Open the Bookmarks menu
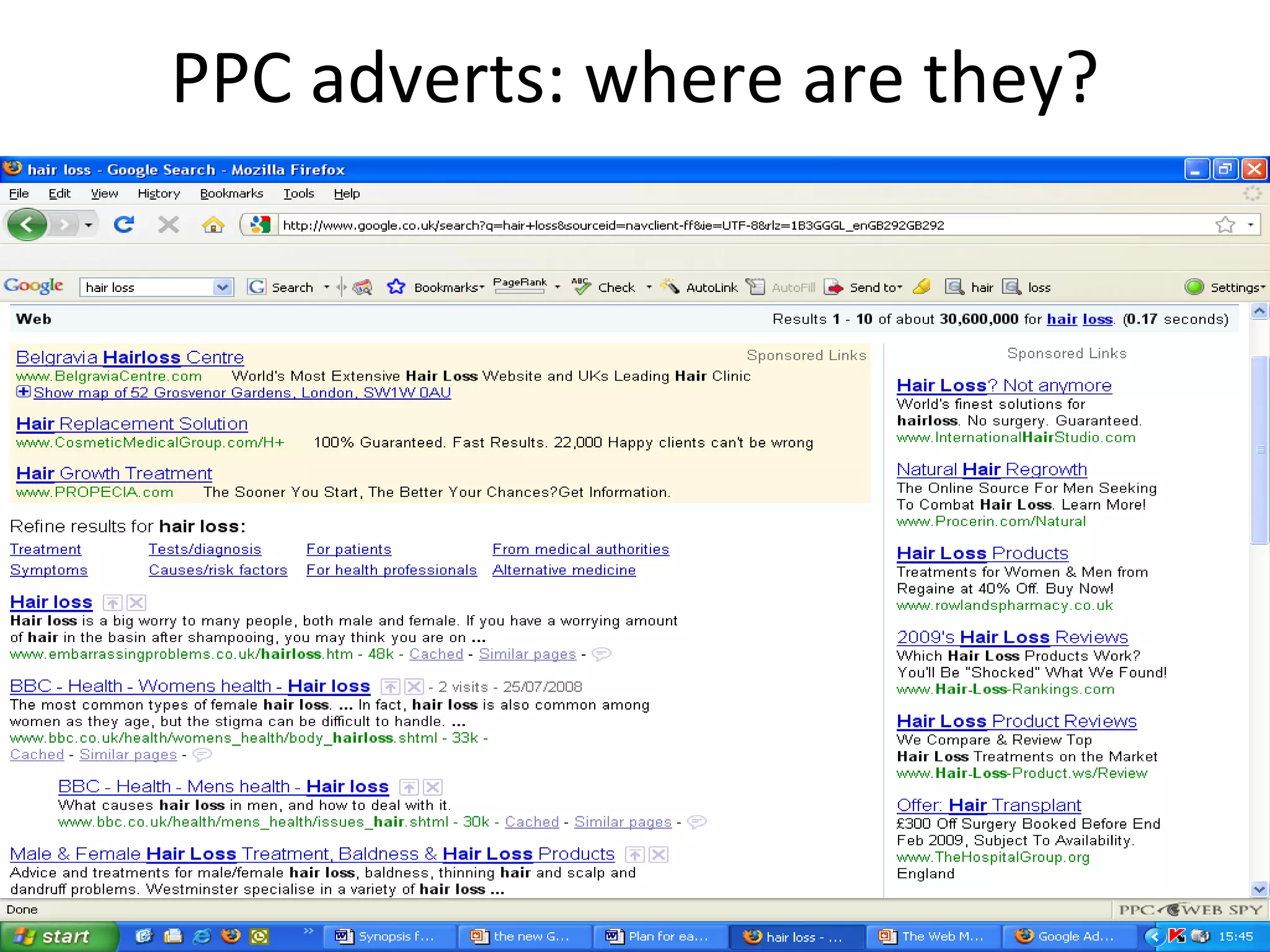 [231, 193]
